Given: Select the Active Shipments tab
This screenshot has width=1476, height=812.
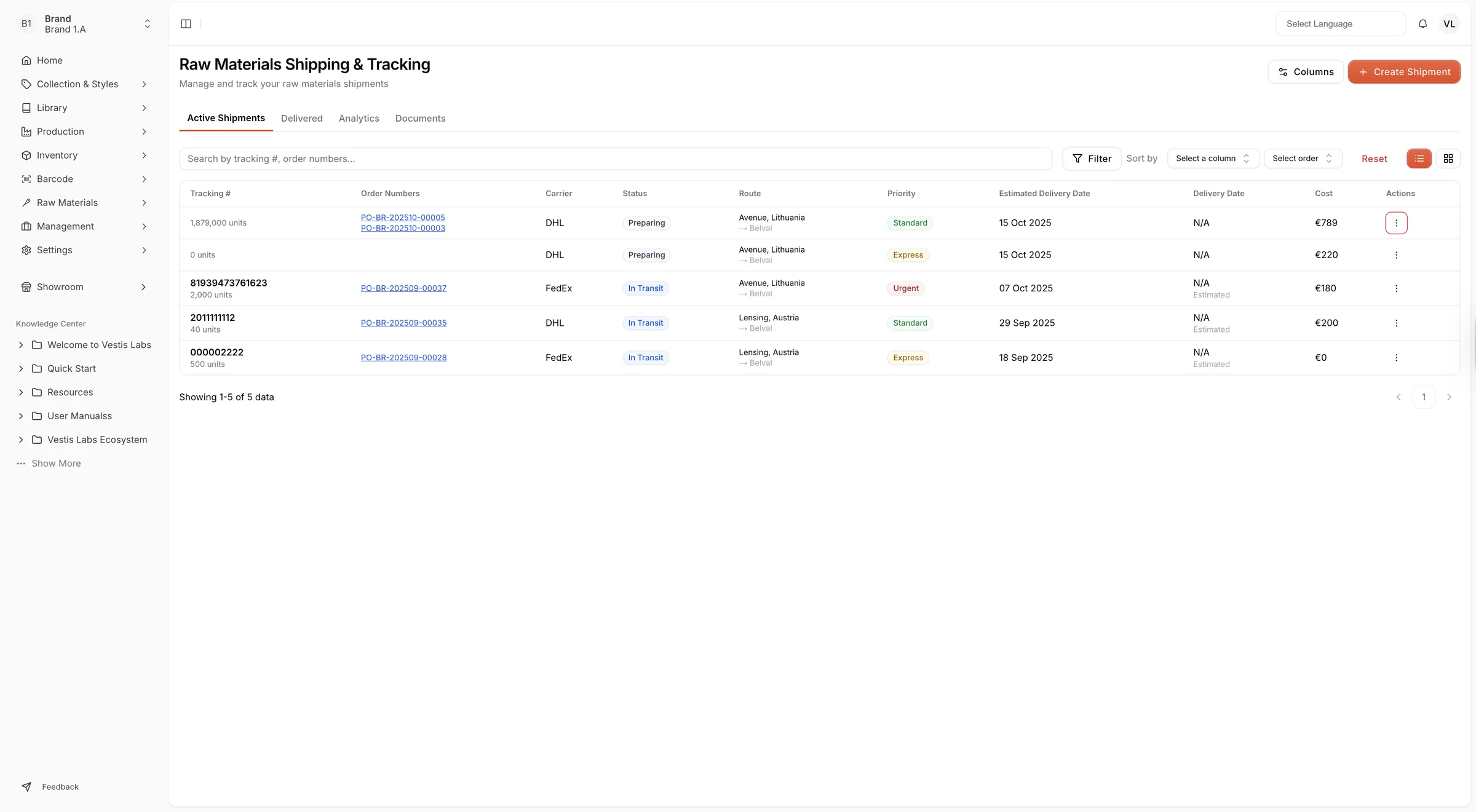Looking at the screenshot, I should pos(226,118).
